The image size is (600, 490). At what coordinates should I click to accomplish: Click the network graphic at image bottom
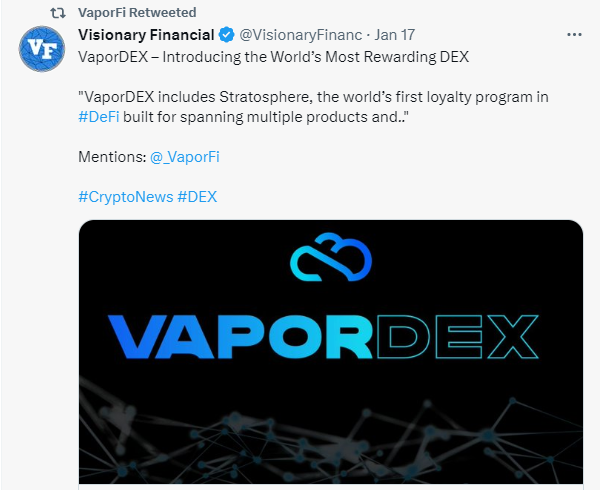tap(331, 436)
